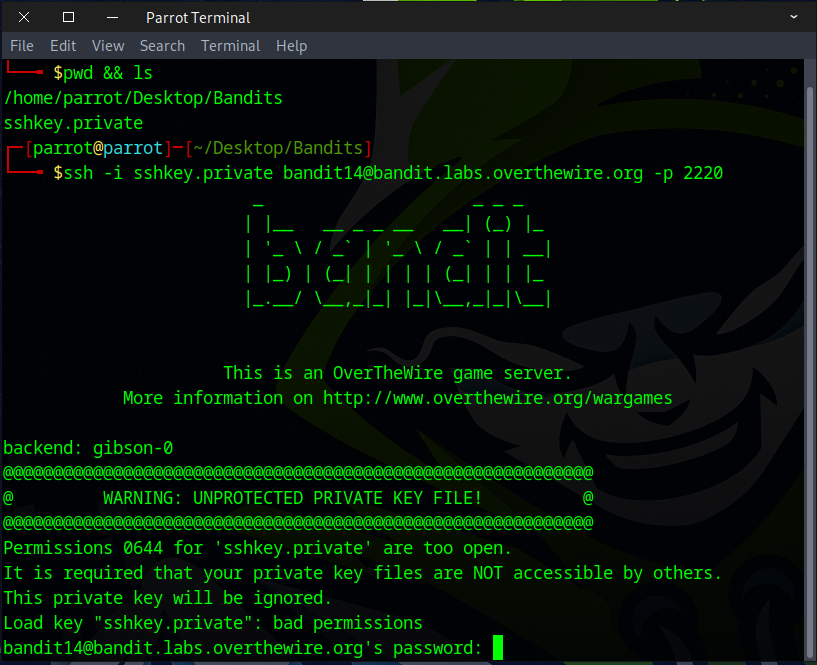The height and width of the screenshot is (665, 817).
Task: Click the UNPROTECTED PRIVATE KEY FILE warning
Action: (292, 497)
